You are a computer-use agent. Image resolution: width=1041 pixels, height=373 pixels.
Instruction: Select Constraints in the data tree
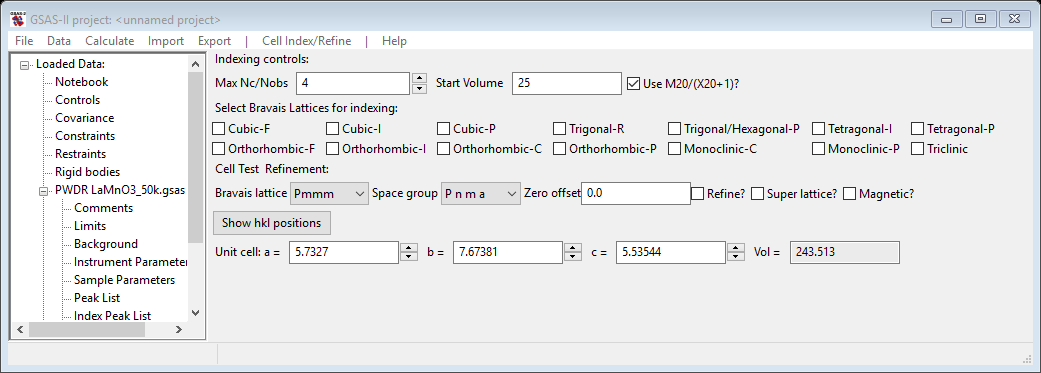point(85,136)
